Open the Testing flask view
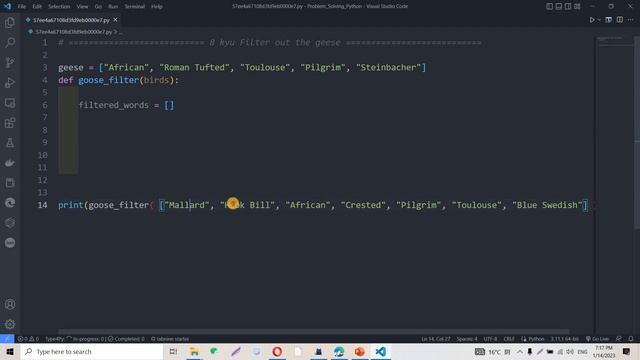640x360 pixels. coord(10,142)
